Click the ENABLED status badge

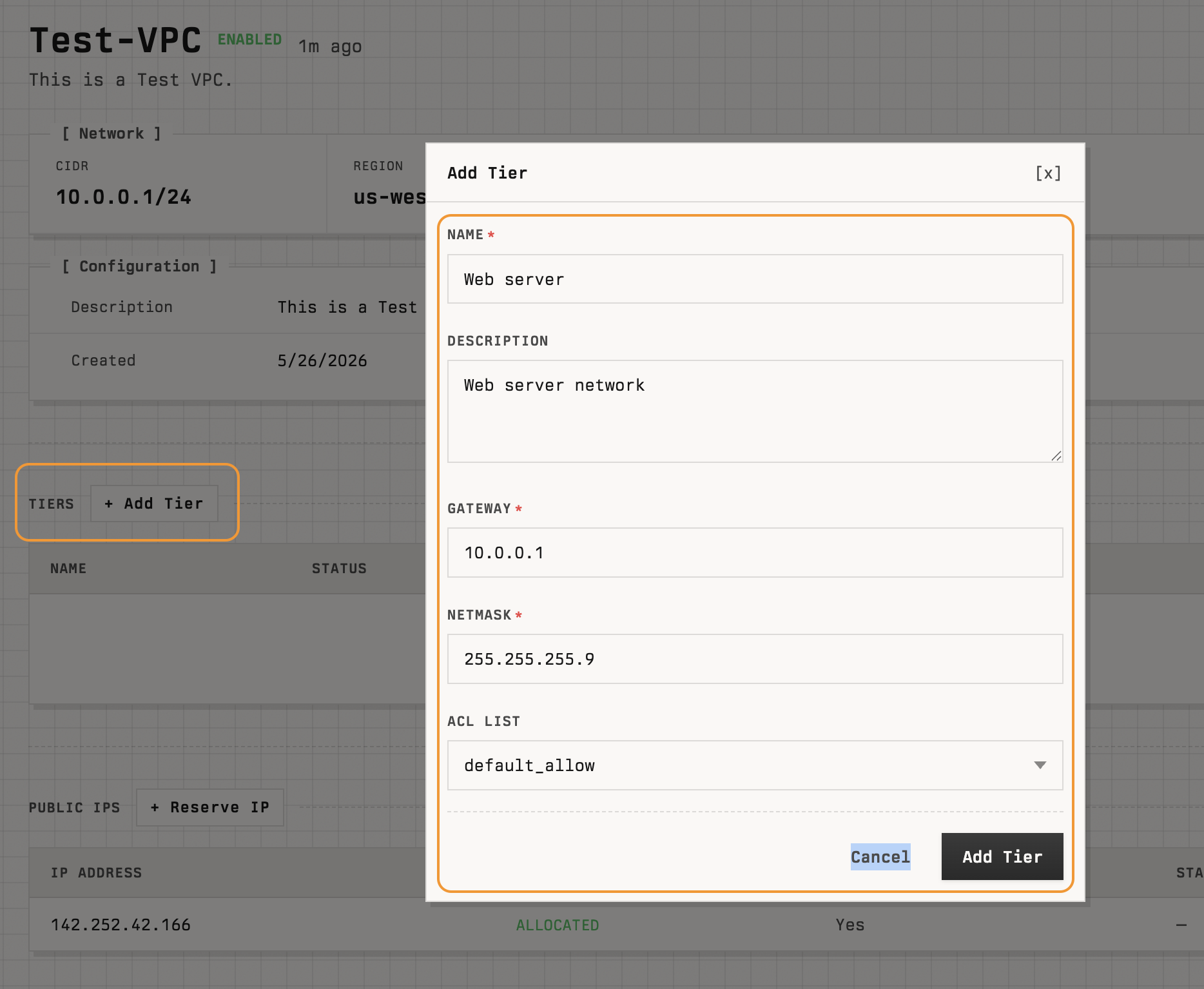pos(249,39)
